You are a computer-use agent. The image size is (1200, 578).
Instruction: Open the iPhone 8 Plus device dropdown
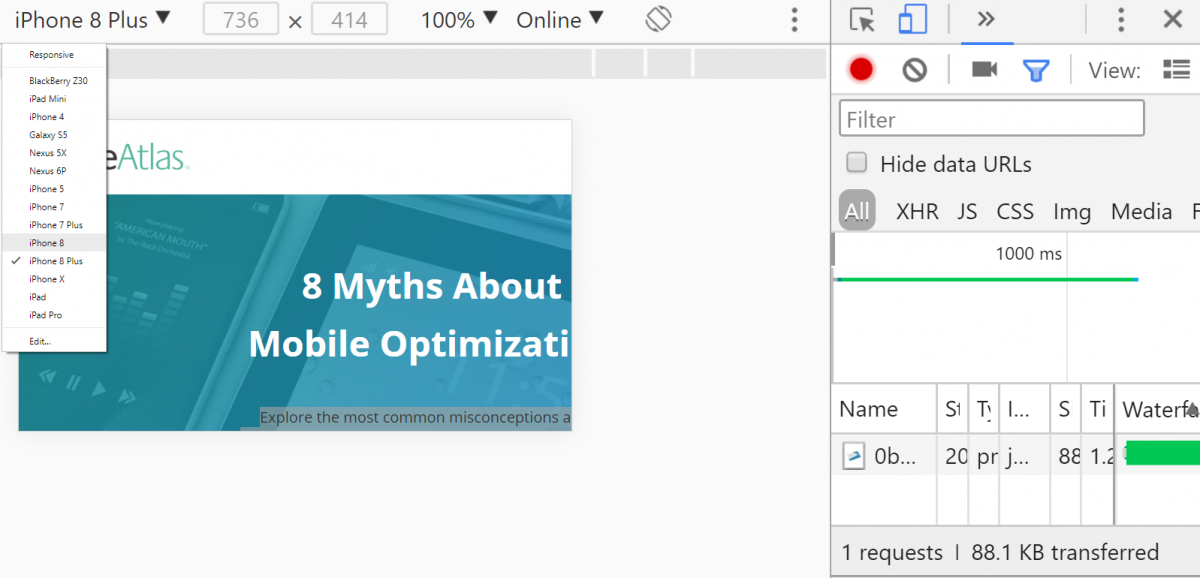pyautogui.click(x=92, y=19)
